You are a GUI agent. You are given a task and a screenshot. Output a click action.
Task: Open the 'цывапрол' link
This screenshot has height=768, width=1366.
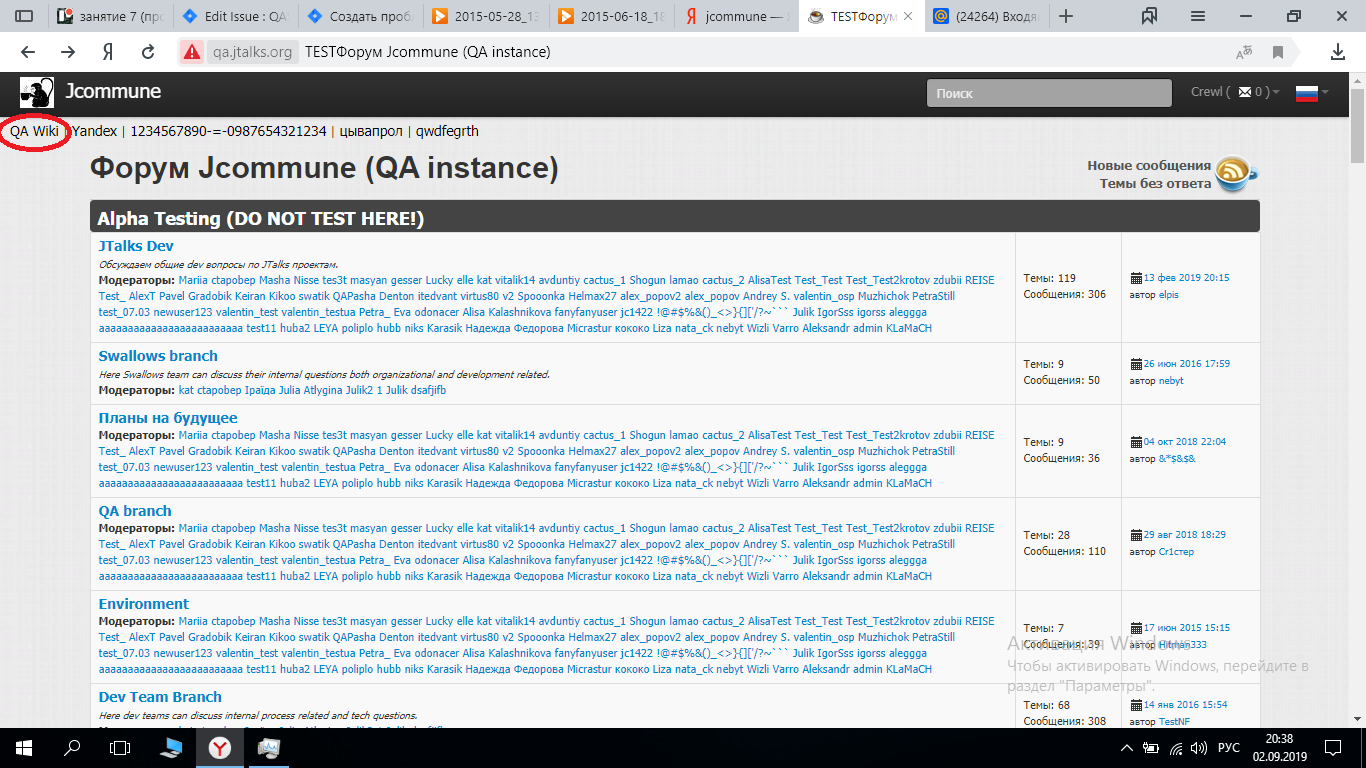tap(371, 131)
